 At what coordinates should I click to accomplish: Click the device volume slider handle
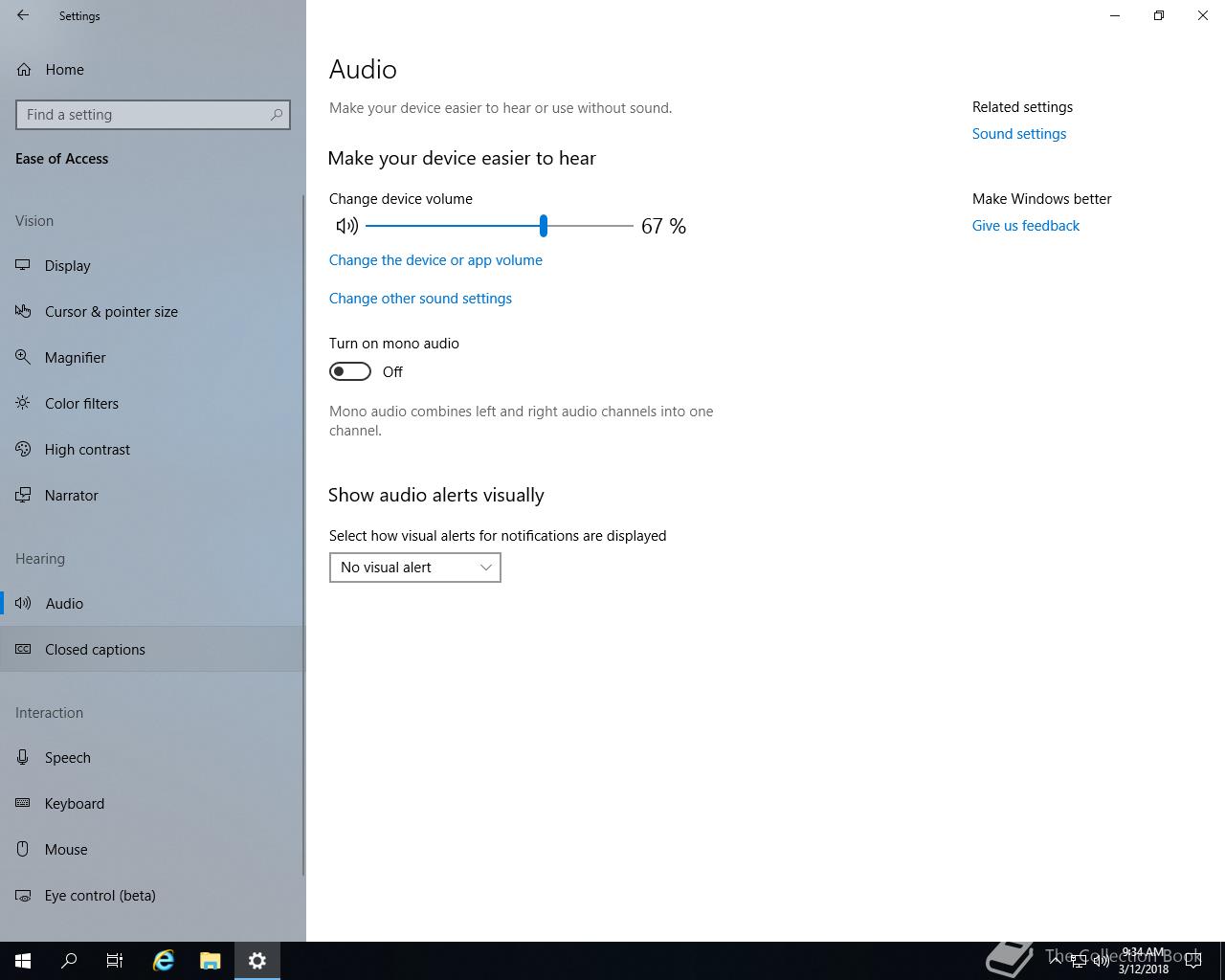[x=544, y=226]
